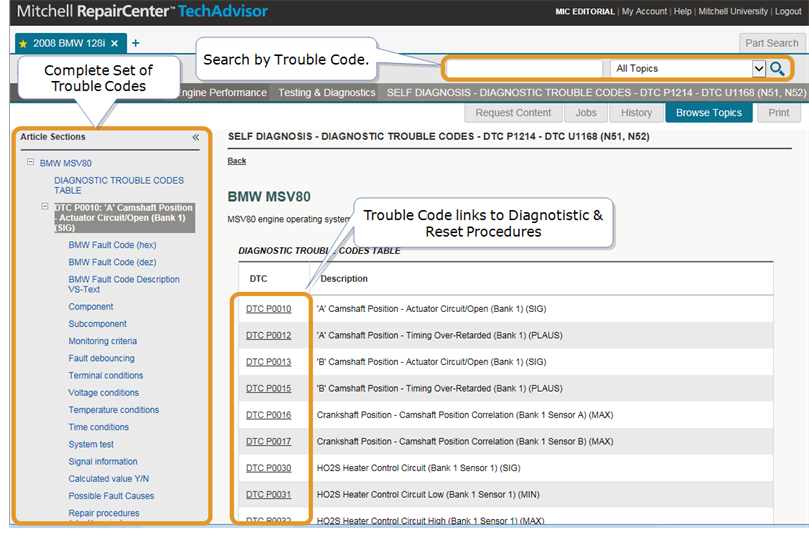Collapse the DTC P0010 tree node
This screenshot has height=537, width=809.
pyautogui.click(x=45, y=206)
